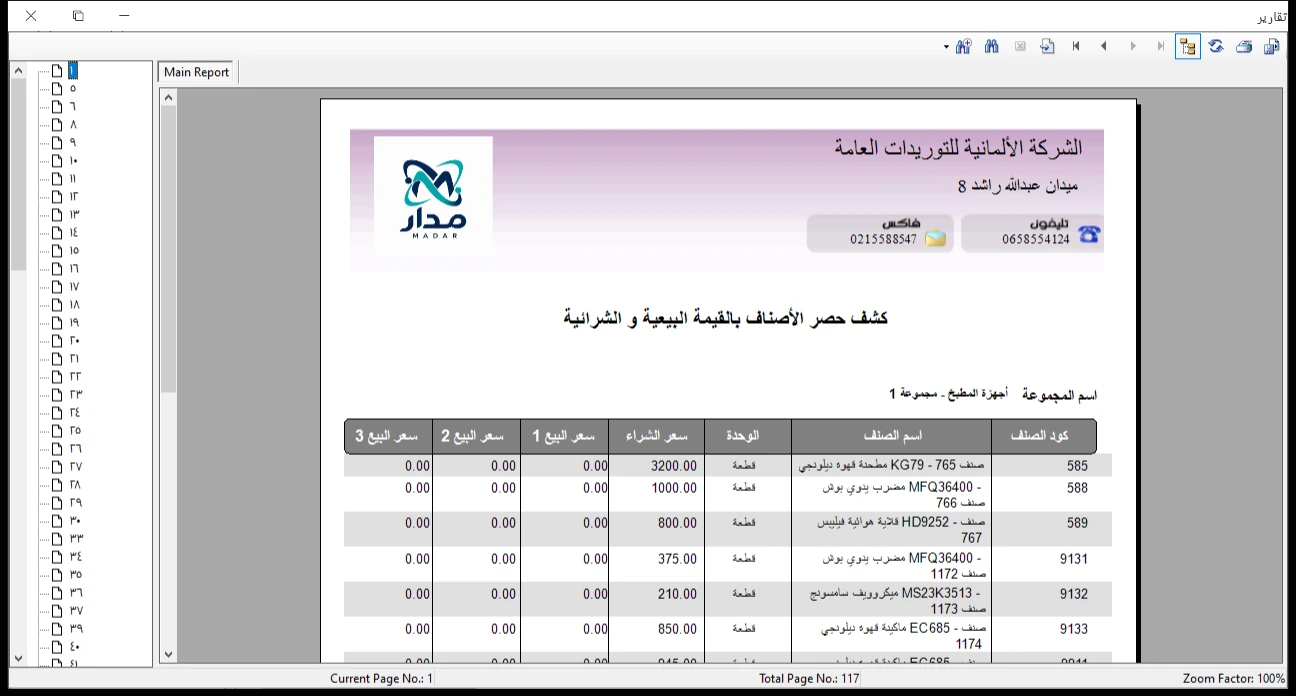The height and width of the screenshot is (696, 1296).
Task: Click the report title كشف حصر الأصناف
Action: pyautogui.click(x=726, y=318)
